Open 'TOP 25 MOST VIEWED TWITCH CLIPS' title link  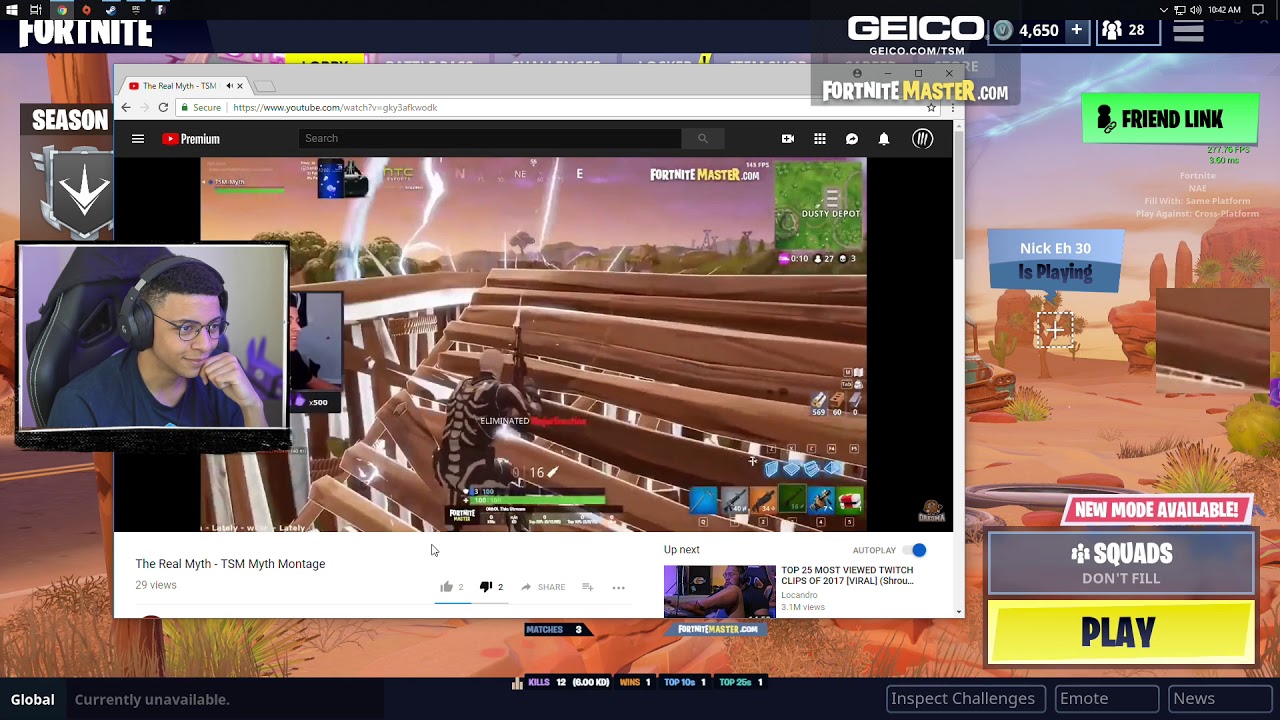847,575
